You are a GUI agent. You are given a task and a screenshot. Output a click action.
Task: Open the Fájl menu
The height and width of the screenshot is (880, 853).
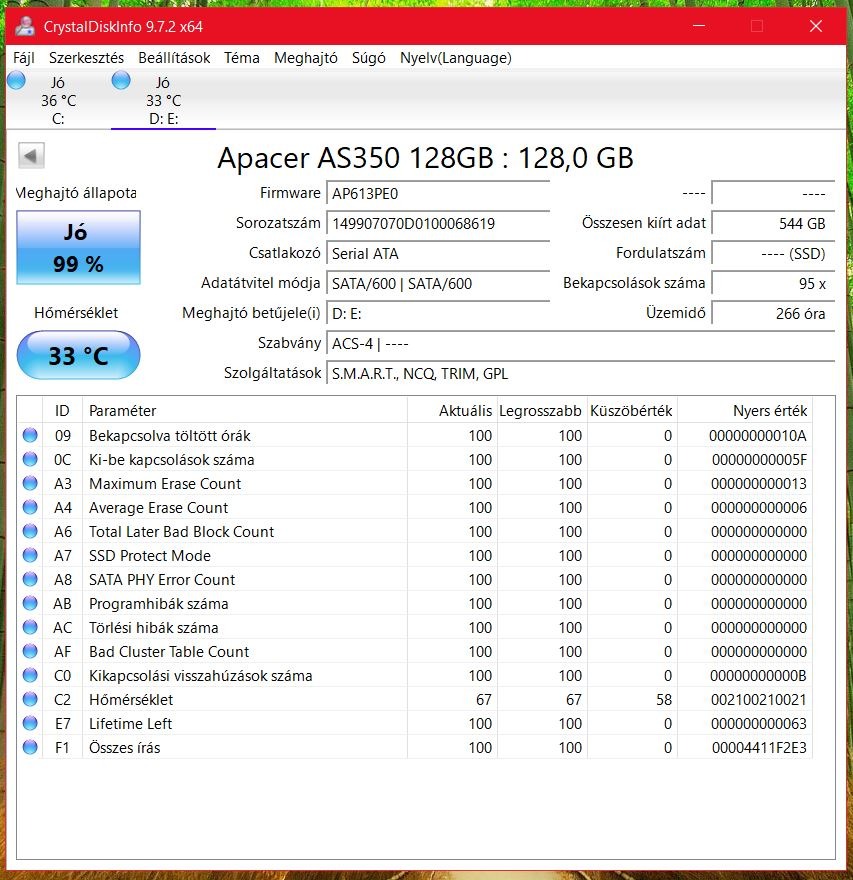[x=24, y=58]
